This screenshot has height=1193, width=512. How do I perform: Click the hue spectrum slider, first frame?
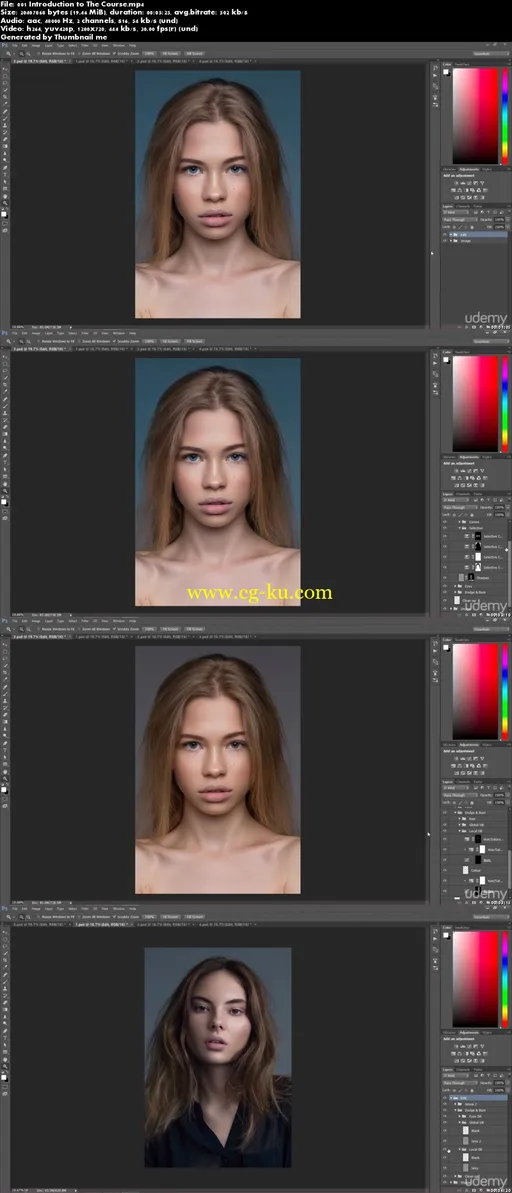[505, 116]
